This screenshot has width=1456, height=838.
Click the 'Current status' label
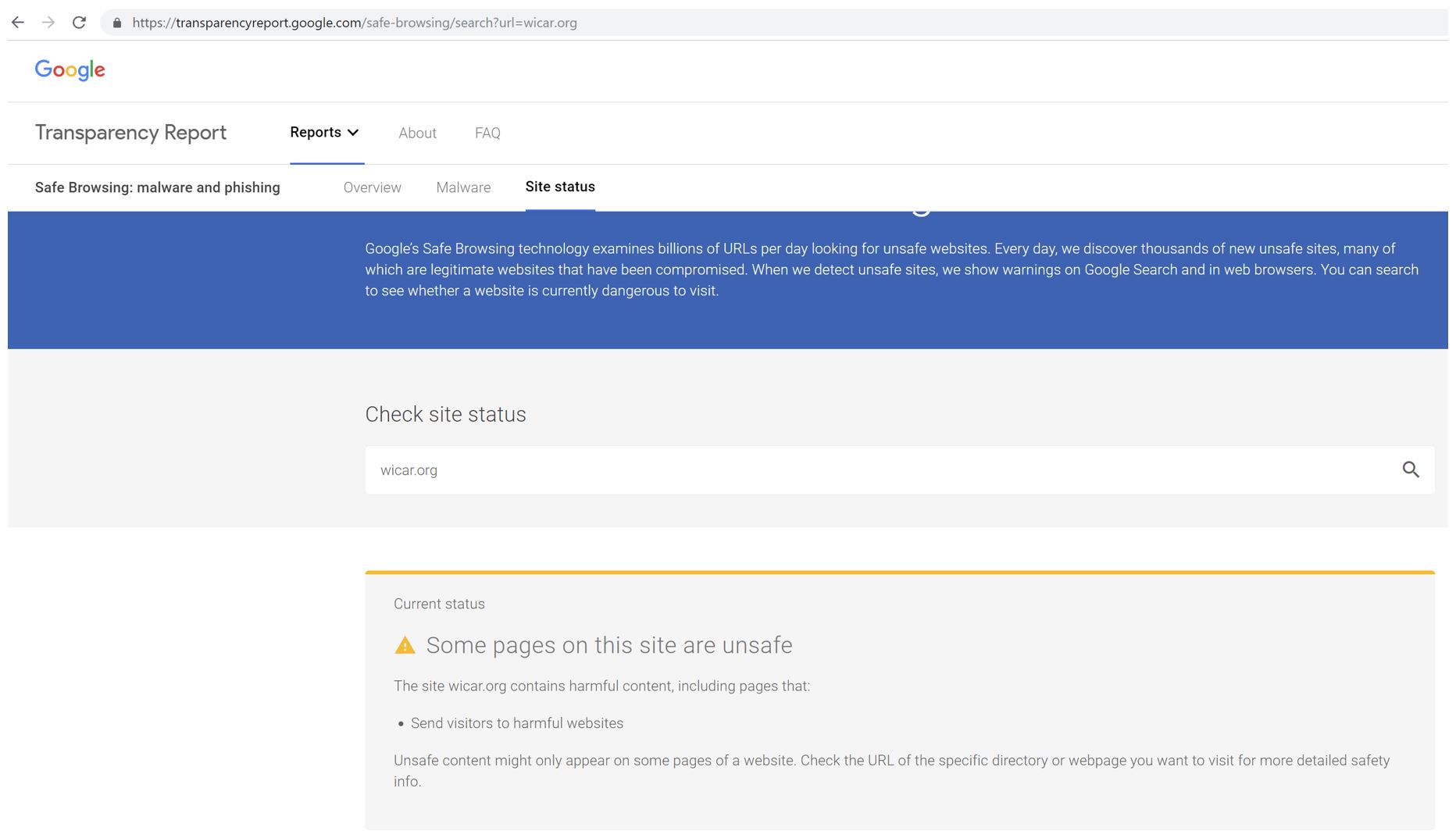pos(439,604)
